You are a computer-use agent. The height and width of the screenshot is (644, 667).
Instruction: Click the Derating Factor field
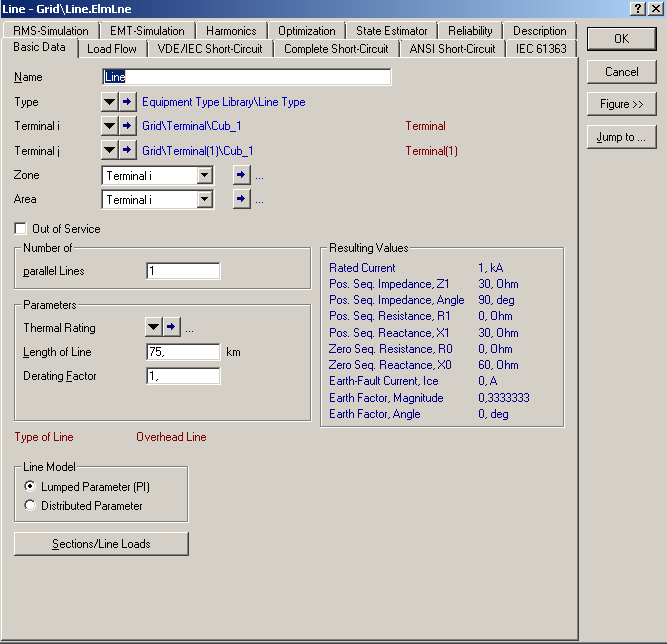coord(183,376)
